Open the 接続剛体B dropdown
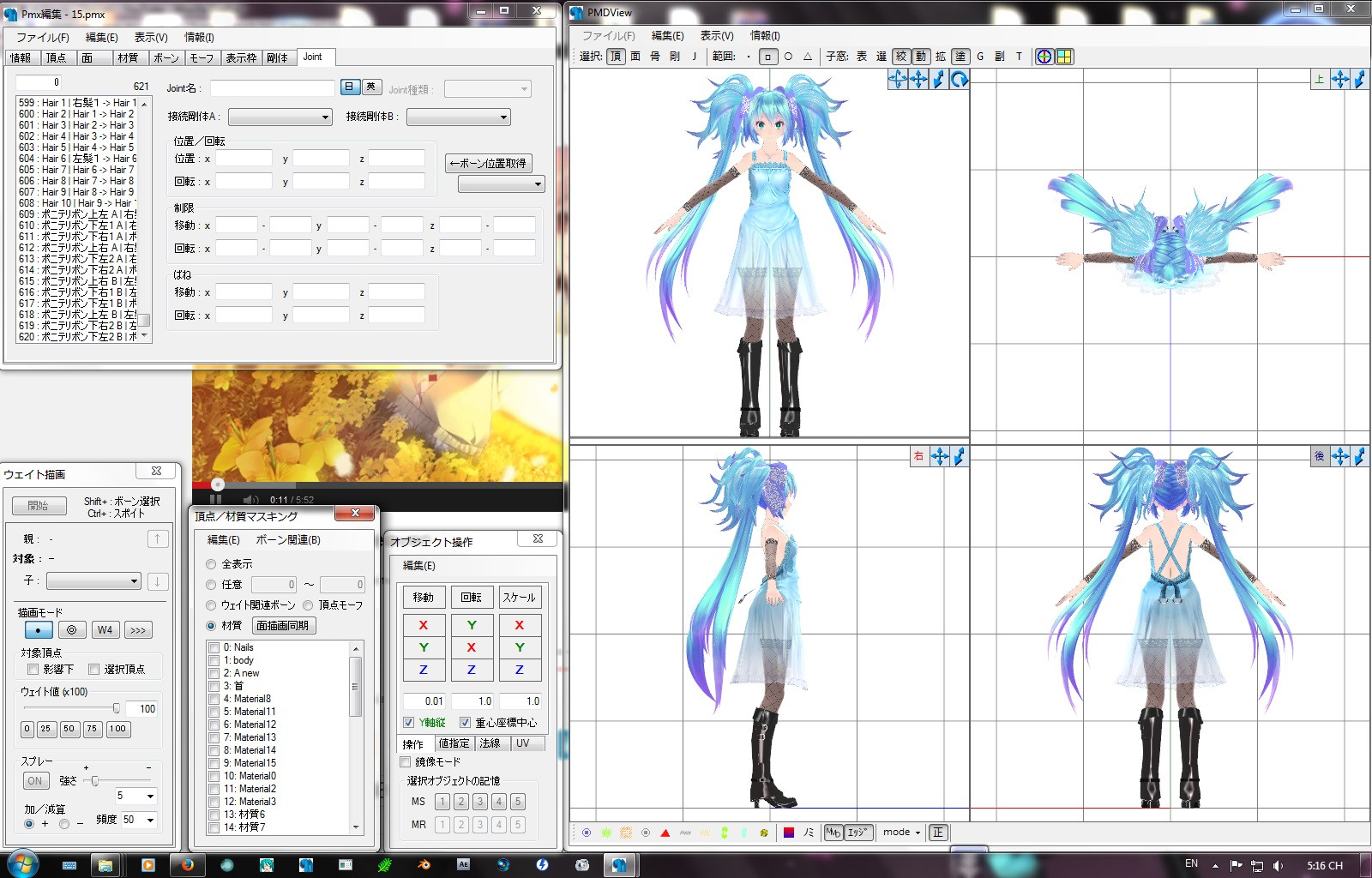 (459, 117)
